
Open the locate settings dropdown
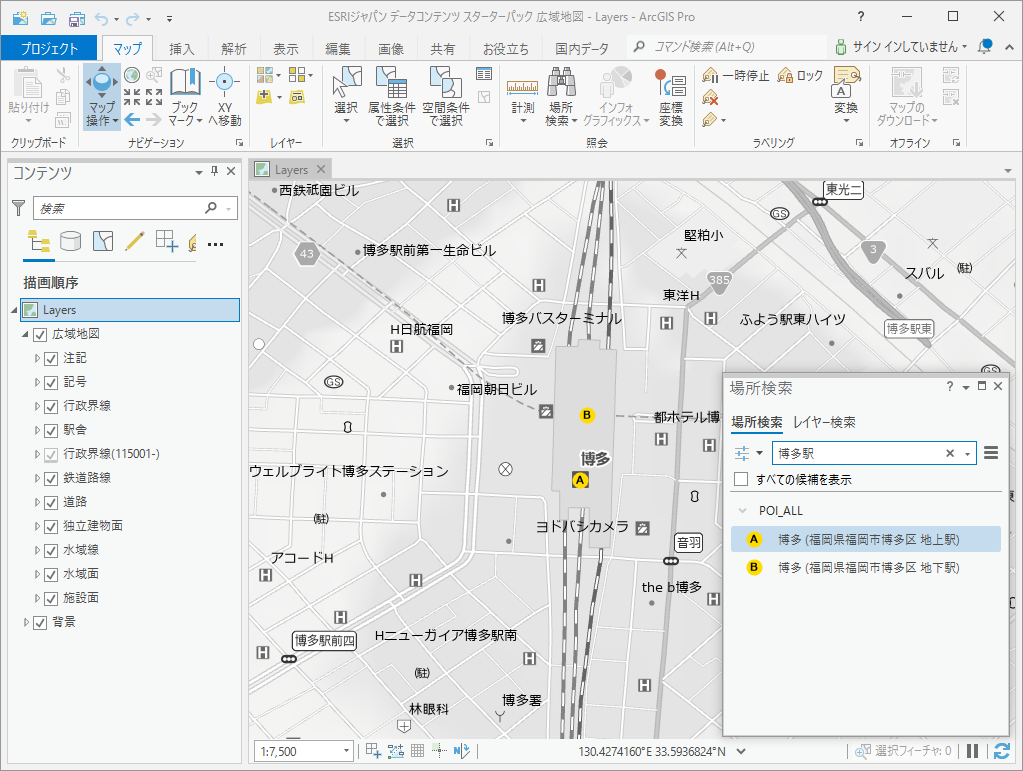click(748, 453)
